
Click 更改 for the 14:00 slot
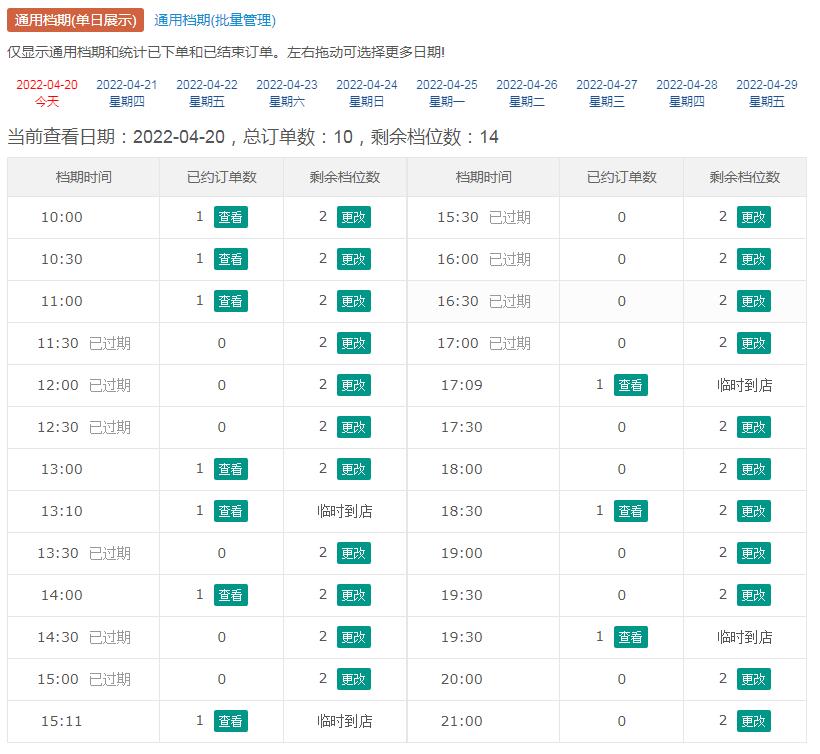point(353,595)
